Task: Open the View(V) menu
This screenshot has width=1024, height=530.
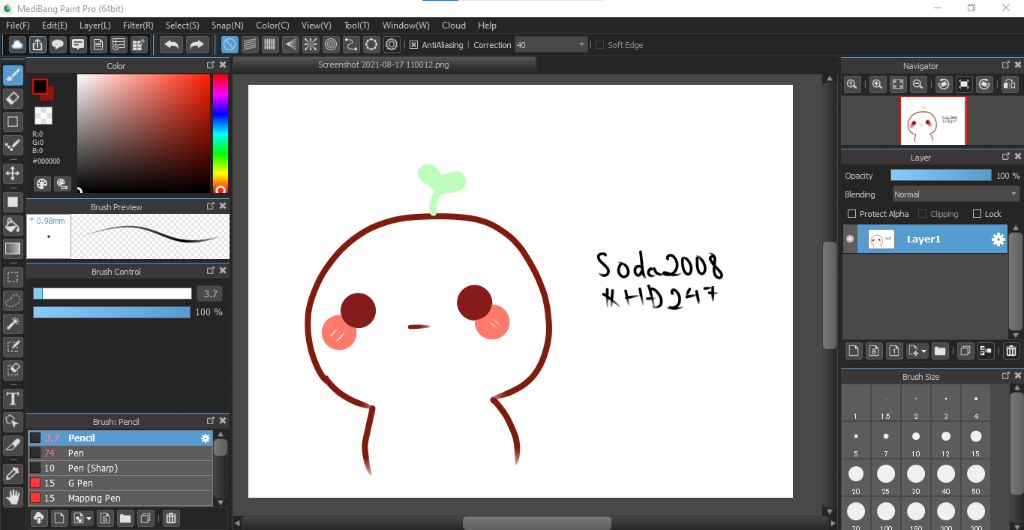Action: [316, 25]
